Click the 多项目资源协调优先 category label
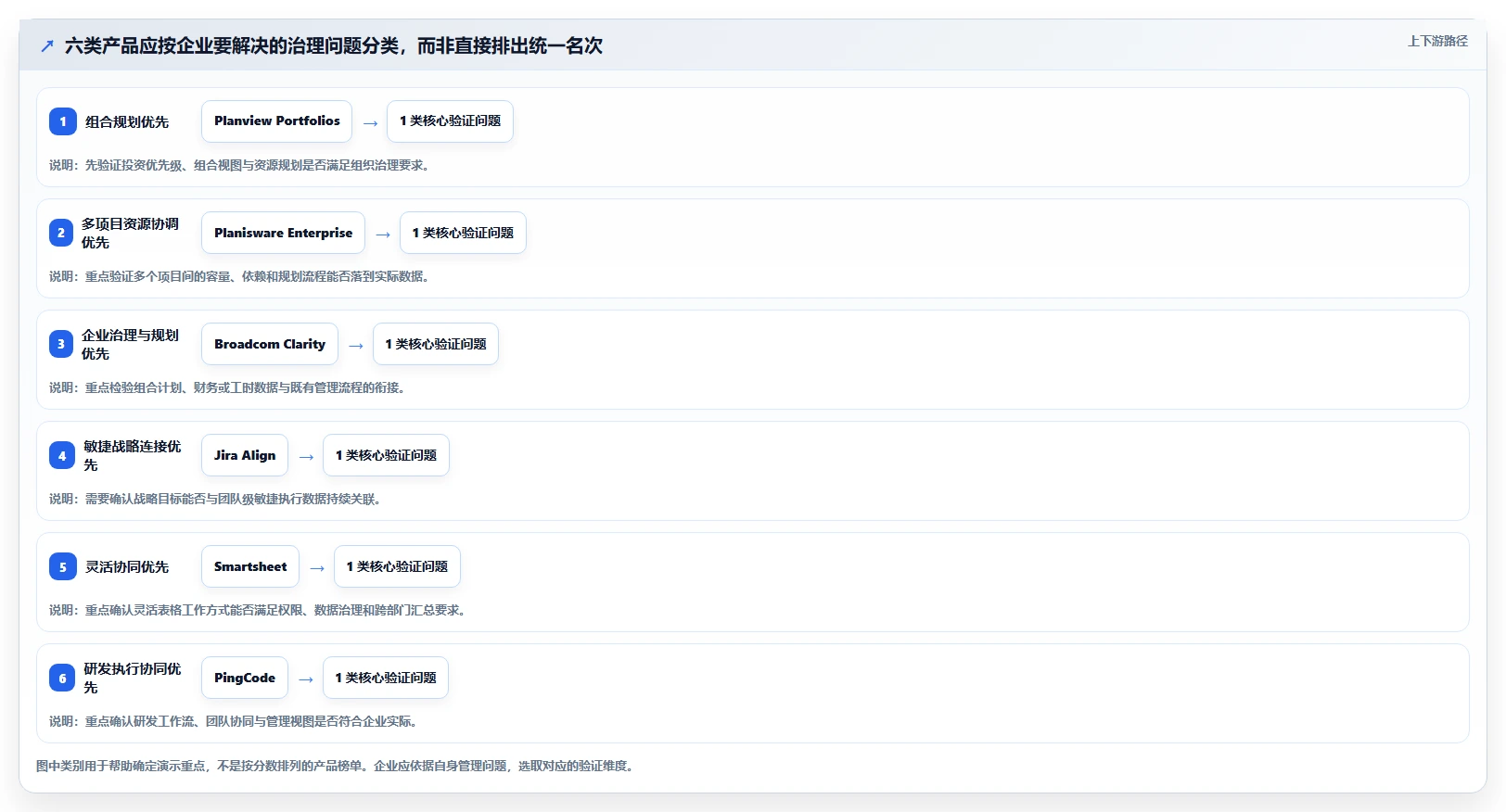This screenshot has width=1506, height=812. [x=130, y=233]
